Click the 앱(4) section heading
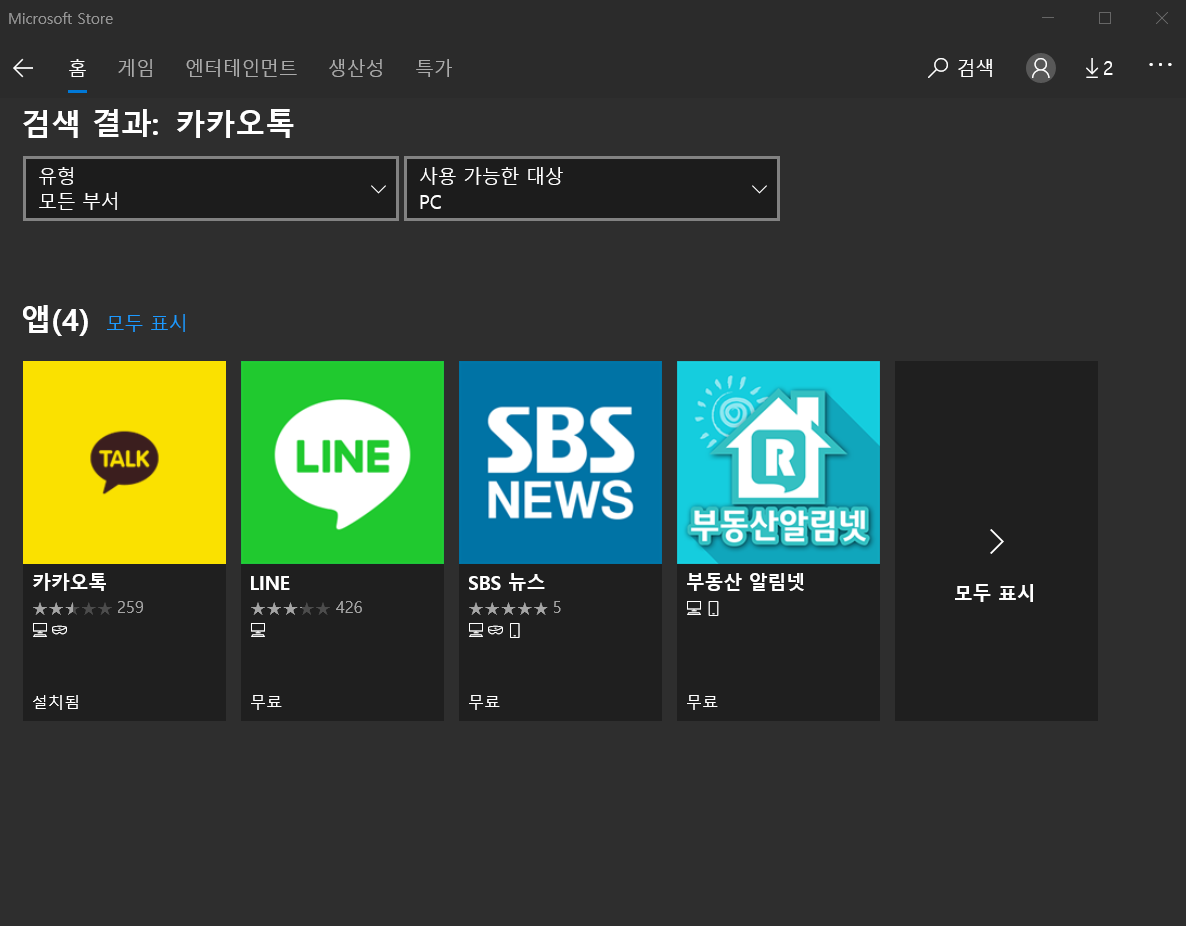Image resolution: width=1186 pixels, height=926 pixels. (56, 320)
